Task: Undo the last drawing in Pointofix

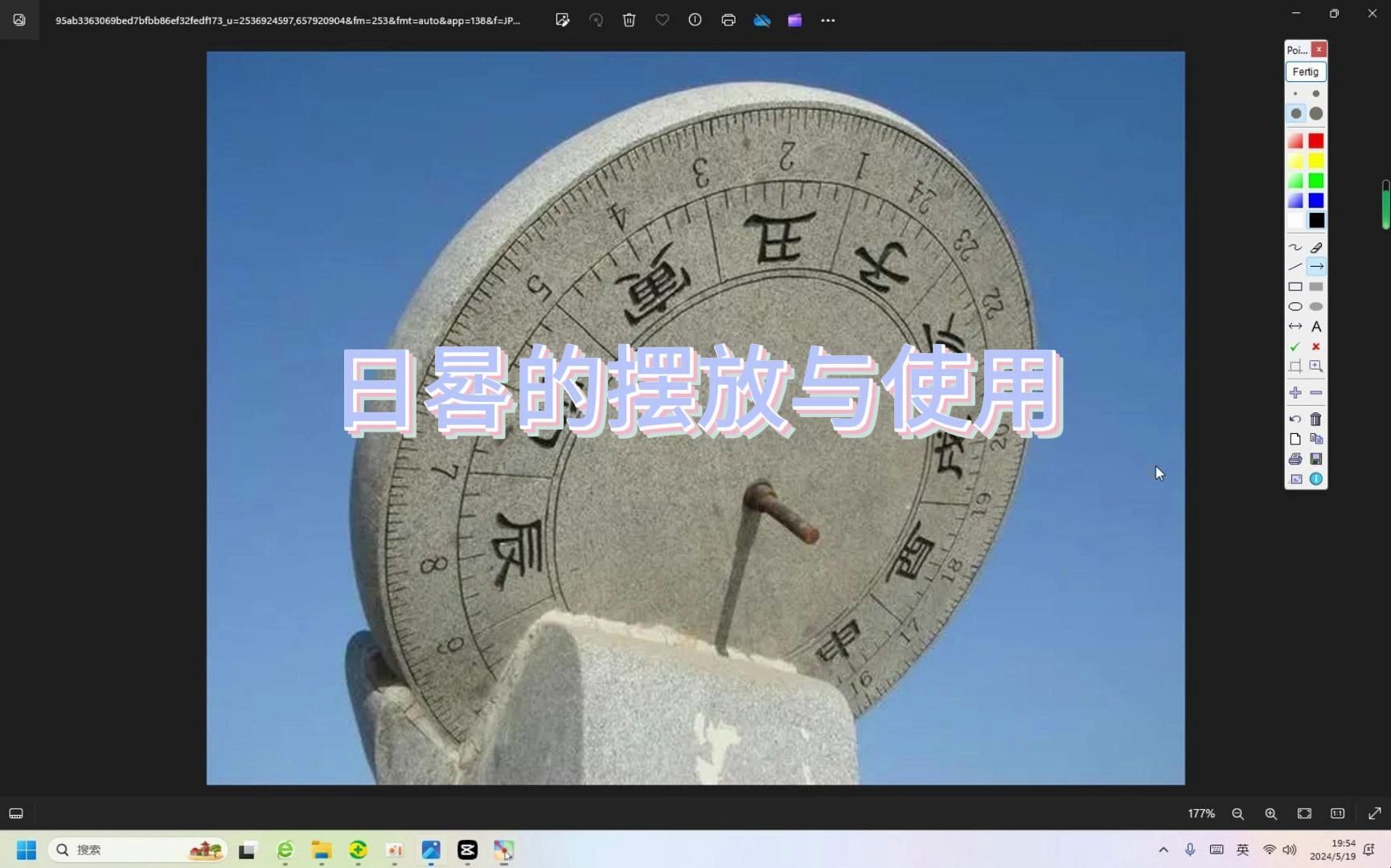Action: coord(1295,420)
